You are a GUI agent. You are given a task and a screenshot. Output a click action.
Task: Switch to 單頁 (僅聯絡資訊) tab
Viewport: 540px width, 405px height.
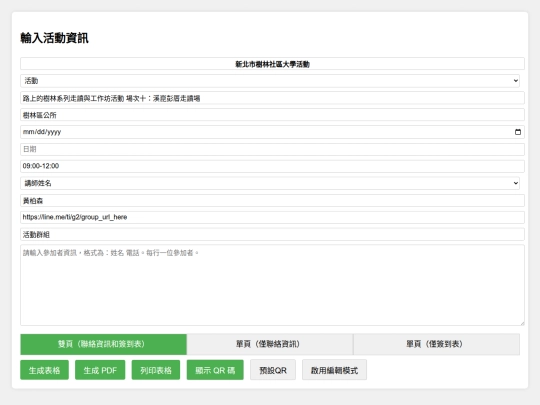click(x=270, y=344)
